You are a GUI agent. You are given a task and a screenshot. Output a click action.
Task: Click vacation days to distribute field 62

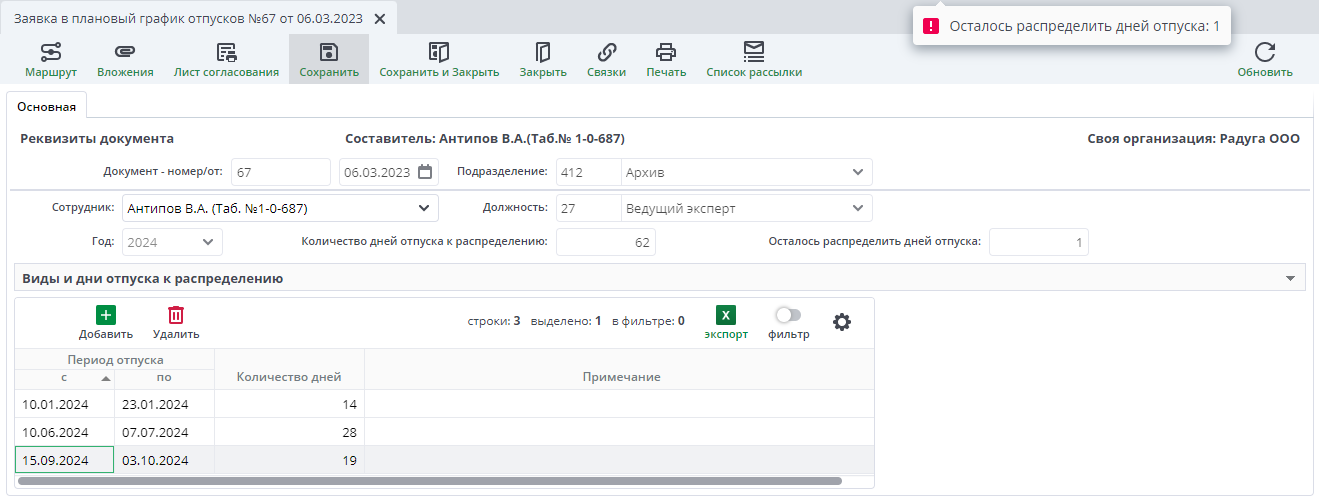tap(606, 242)
